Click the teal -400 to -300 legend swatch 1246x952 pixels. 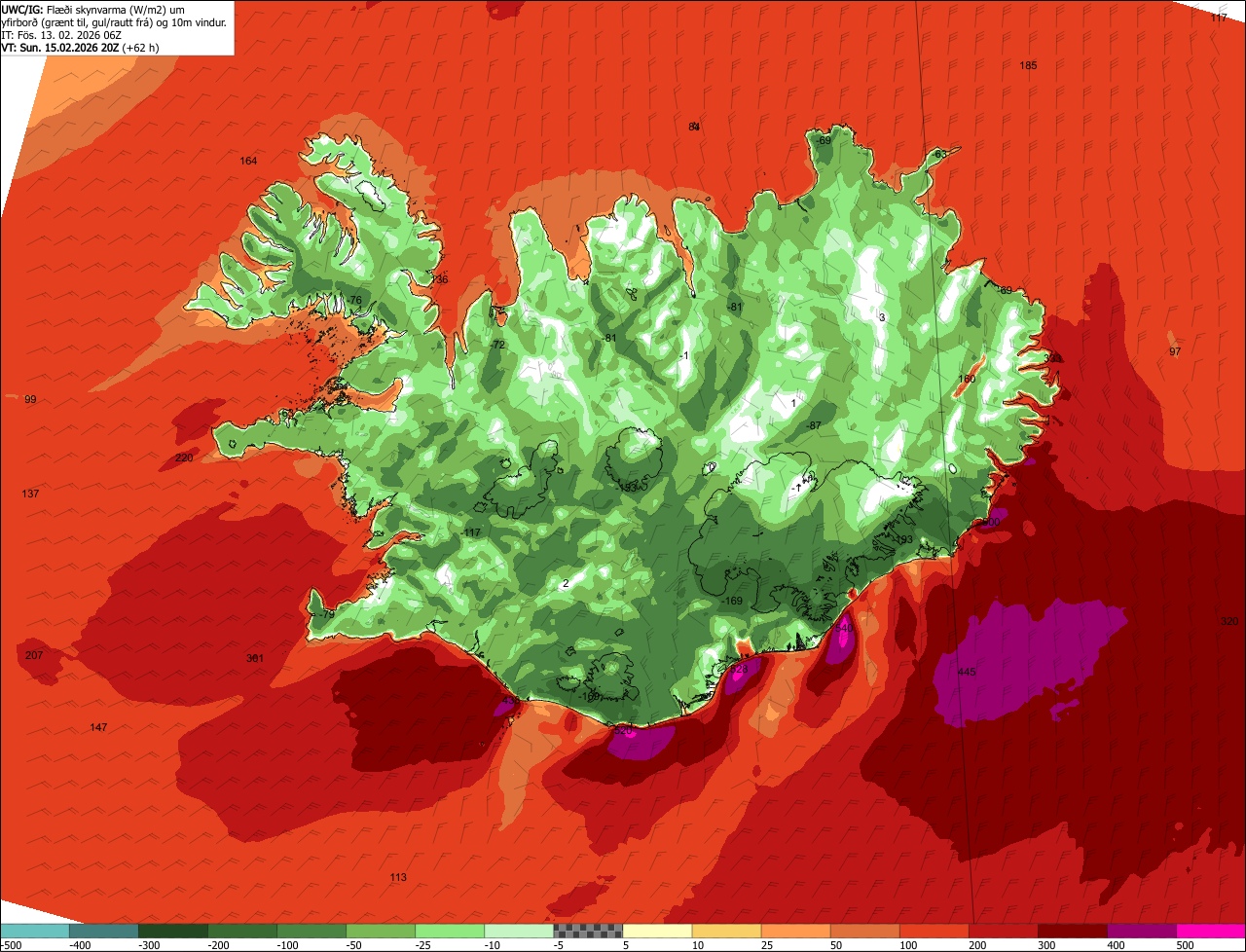point(103,931)
